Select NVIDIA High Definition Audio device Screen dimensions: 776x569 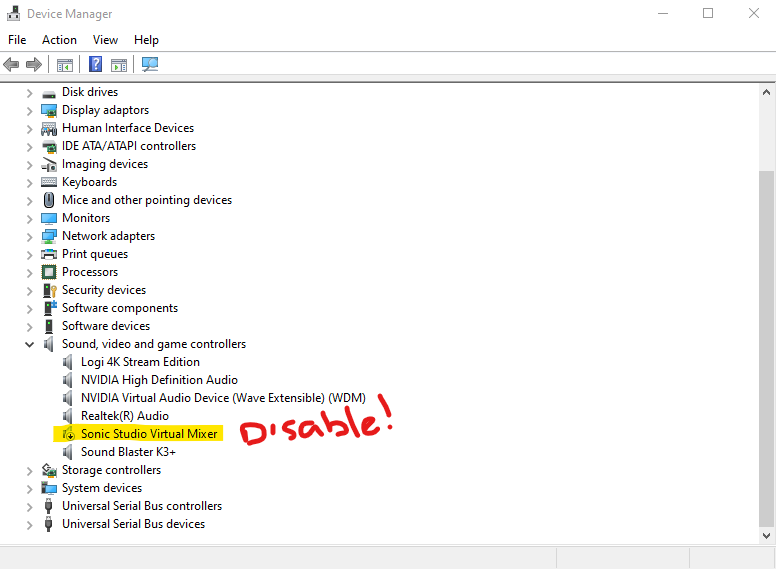pos(159,380)
